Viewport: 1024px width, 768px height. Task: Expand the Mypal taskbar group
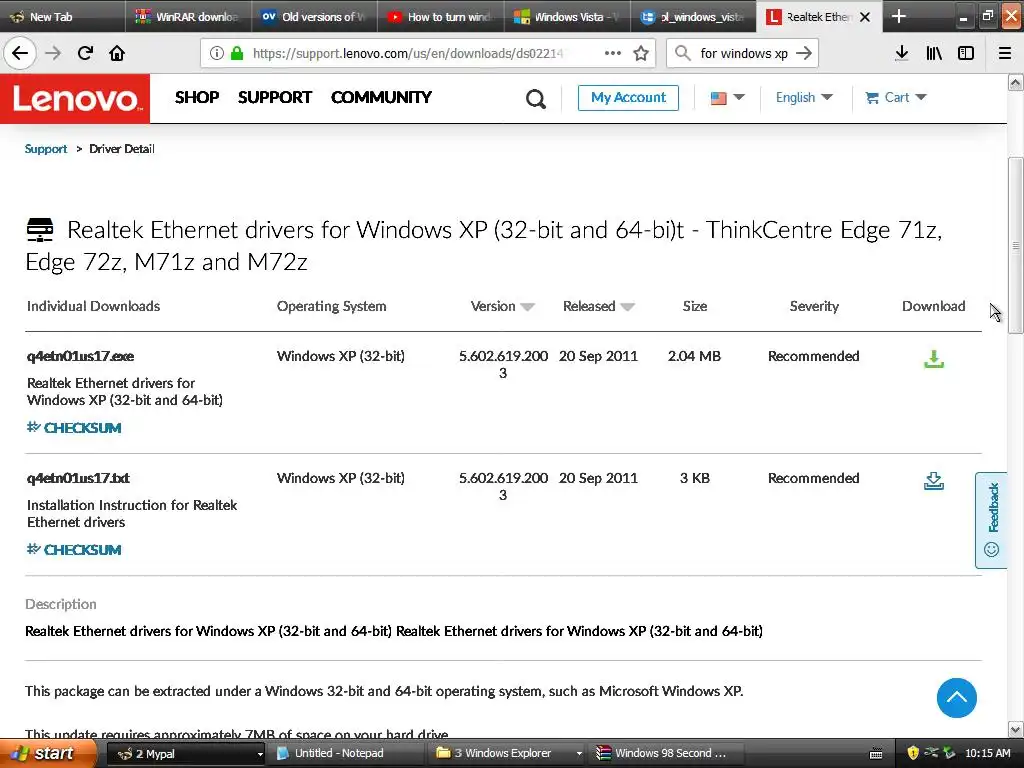point(259,754)
